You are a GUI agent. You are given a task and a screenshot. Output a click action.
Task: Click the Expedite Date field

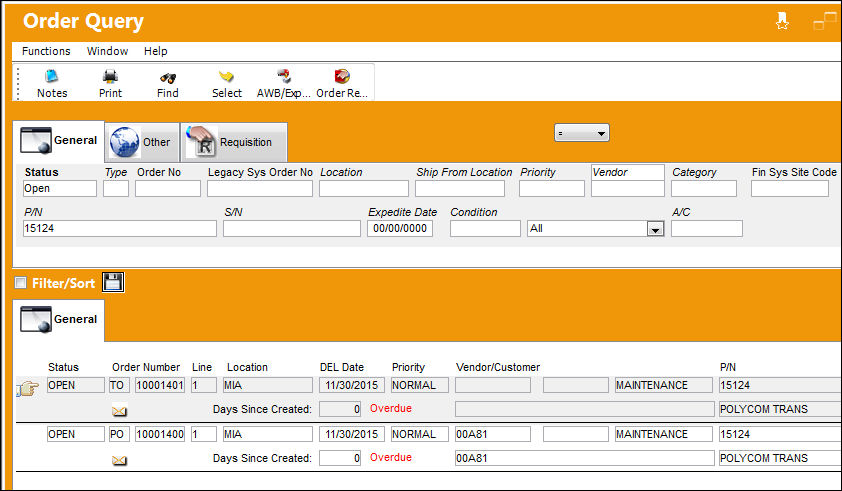point(400,228)
